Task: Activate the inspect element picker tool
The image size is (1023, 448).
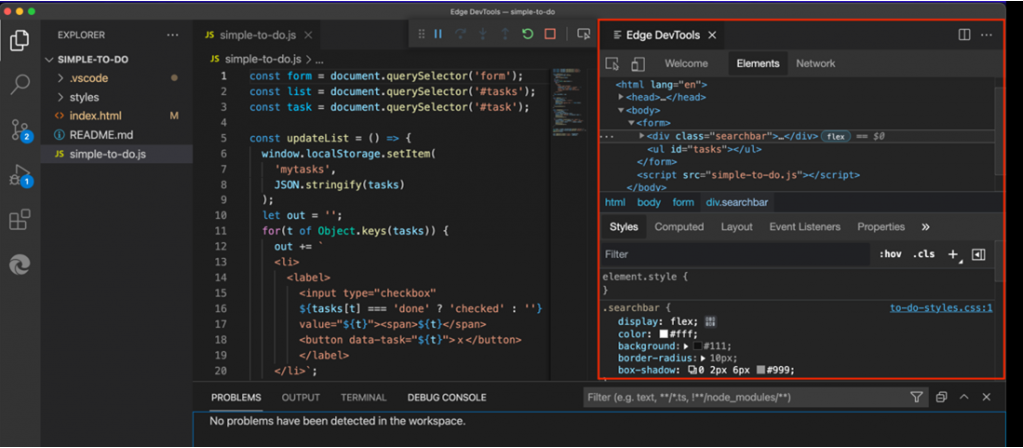Action: click(x=613, y=64)
